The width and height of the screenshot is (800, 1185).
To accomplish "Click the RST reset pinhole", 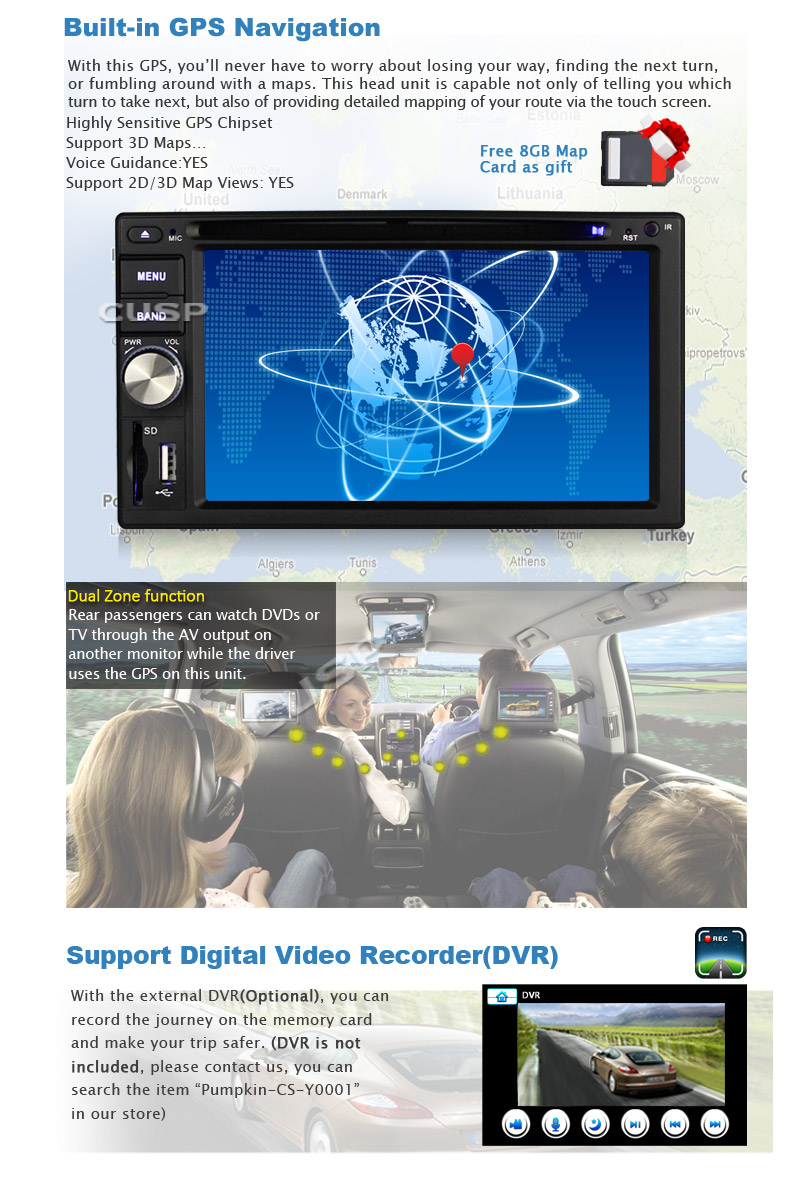I will [629, 230].
